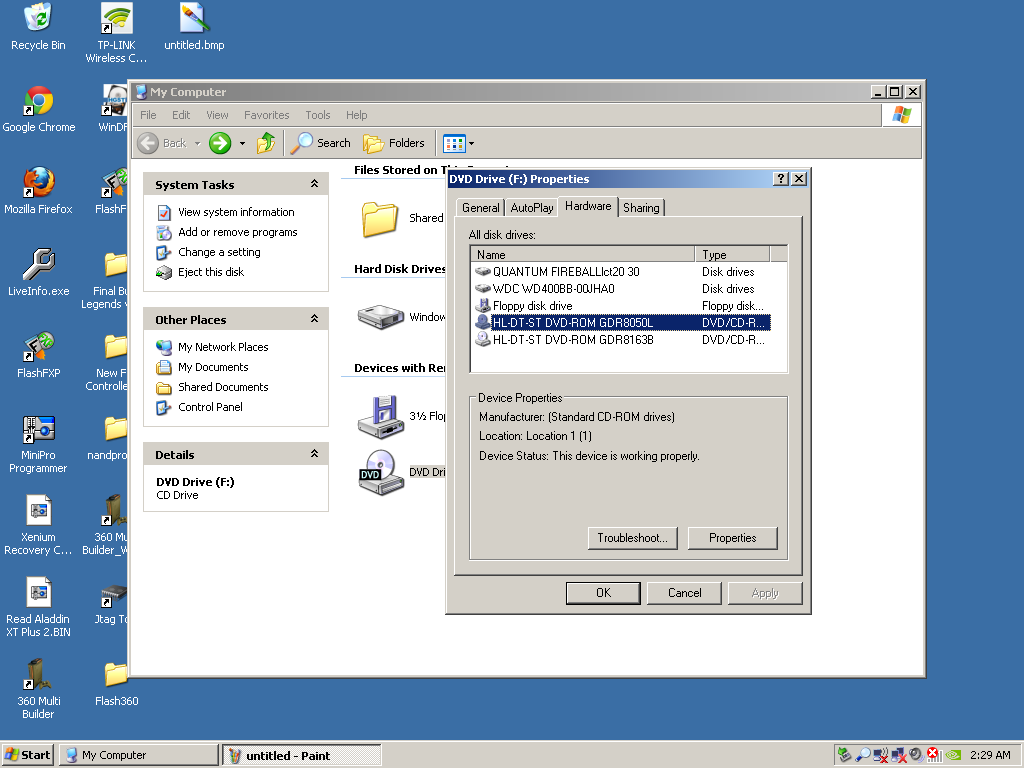The height and width of the screenshot is (768, 1024).
Task: Switch to untitled - Paint taskbar button
Action: pos(302,756)
